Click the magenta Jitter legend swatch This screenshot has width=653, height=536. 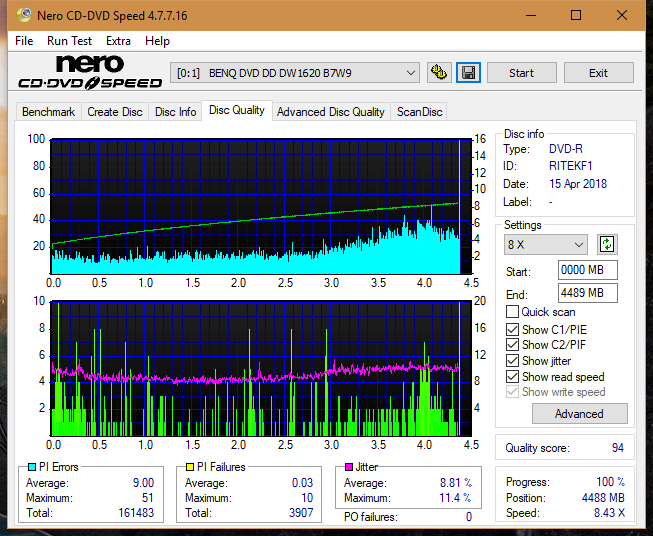349,467
